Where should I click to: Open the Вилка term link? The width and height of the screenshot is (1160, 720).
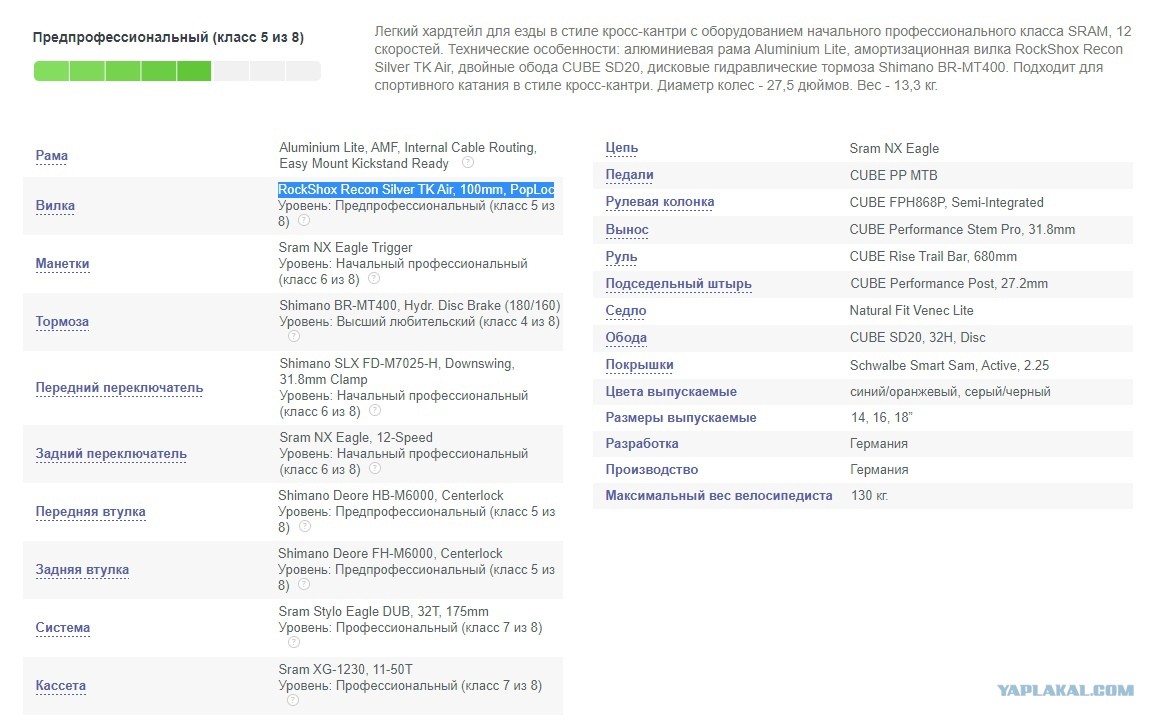pyautogui.click(x=55, y=206)
